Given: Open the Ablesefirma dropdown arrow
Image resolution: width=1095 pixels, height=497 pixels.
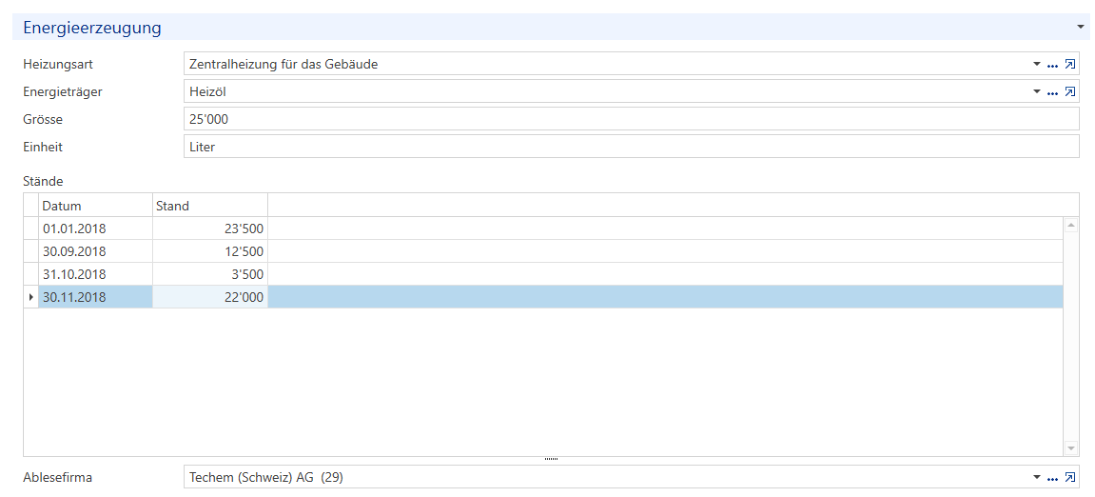Looking at the screenshot, I should coord(1036,477).
